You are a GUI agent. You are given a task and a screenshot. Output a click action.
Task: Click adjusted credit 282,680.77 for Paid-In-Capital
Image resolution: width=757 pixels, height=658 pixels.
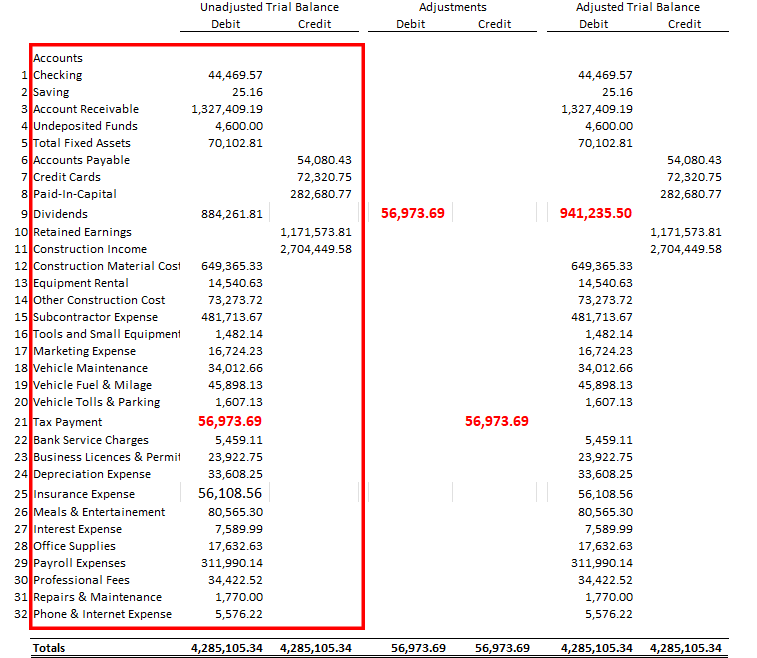(x=691, y=194)
